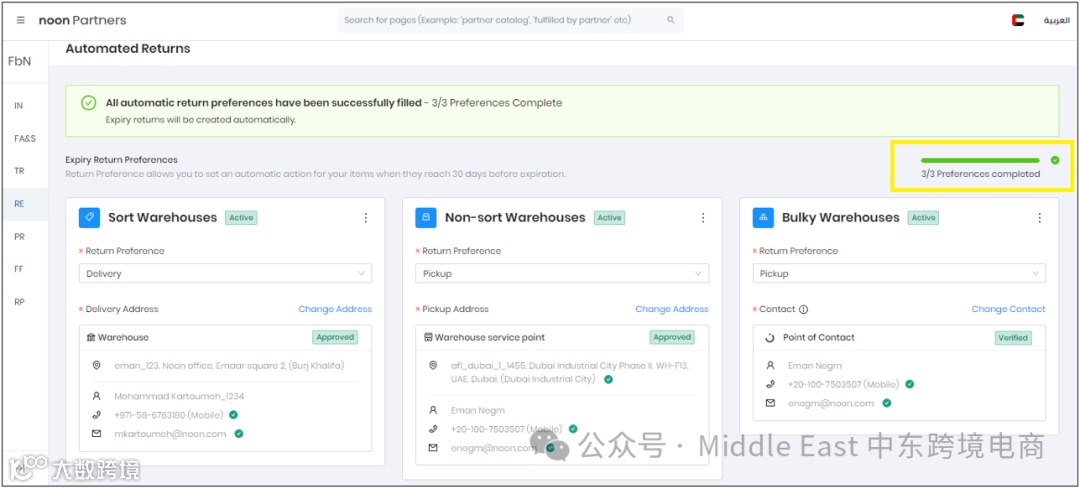Open the IN sidebar section

coord(19,106)
